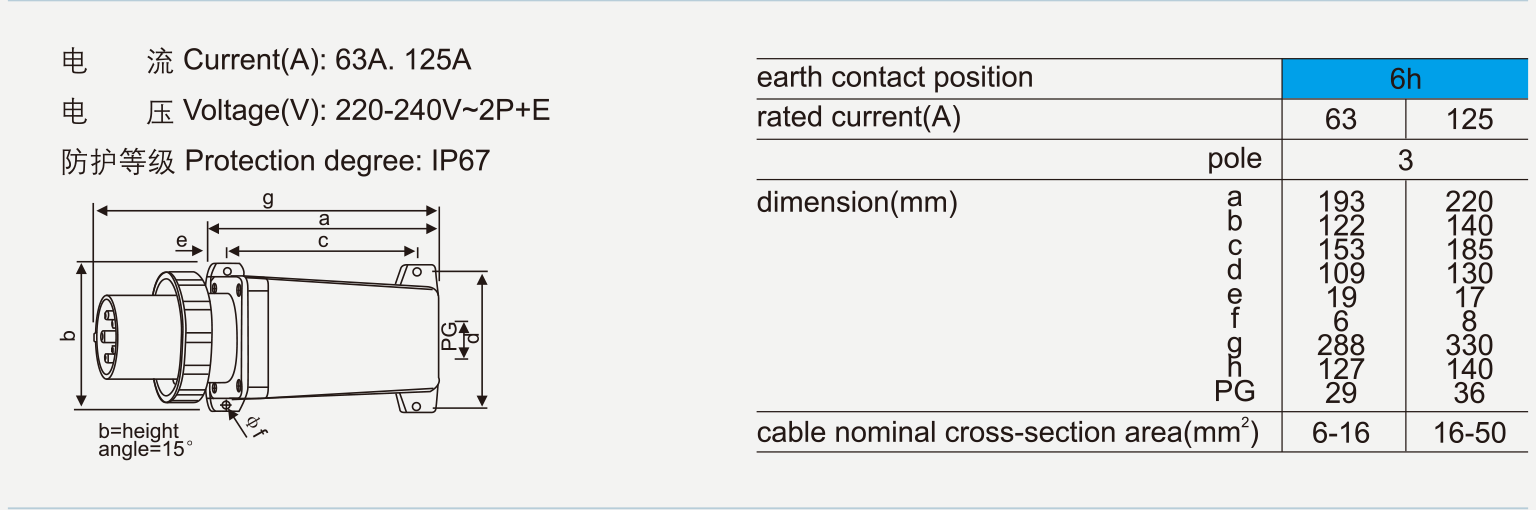This screenshot has width=1536, height=510.
Task: Click the 'c' dimension label in the drawing
Action: [x=323, y=241]
